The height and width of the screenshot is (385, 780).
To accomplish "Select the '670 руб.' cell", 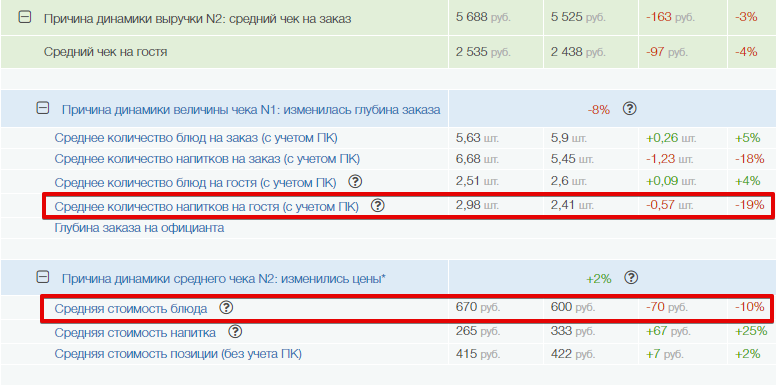I will pyautogui.click(x=478, y=307).
